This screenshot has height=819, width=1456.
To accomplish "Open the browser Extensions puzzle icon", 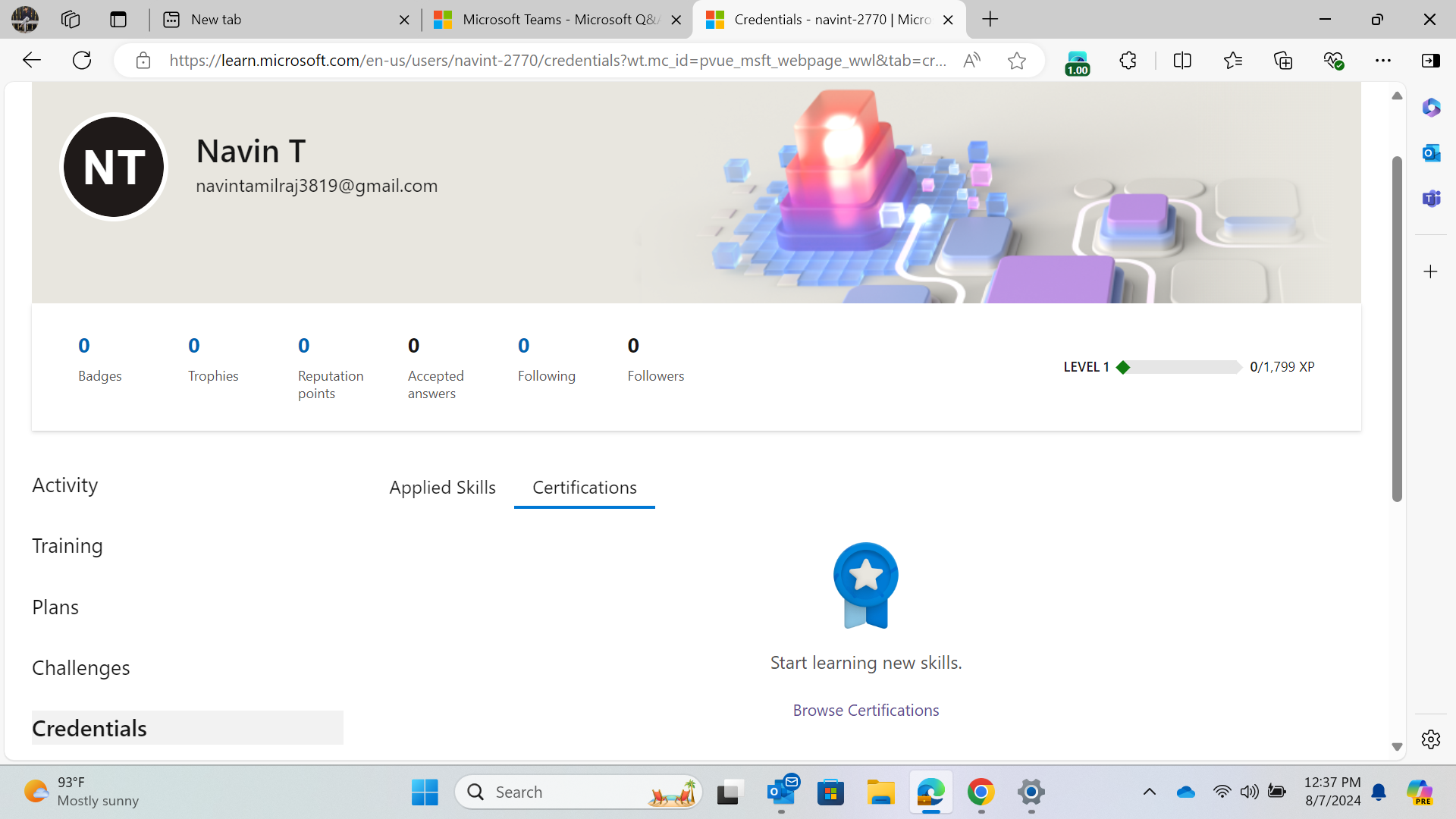I will tap(1128, 61).
